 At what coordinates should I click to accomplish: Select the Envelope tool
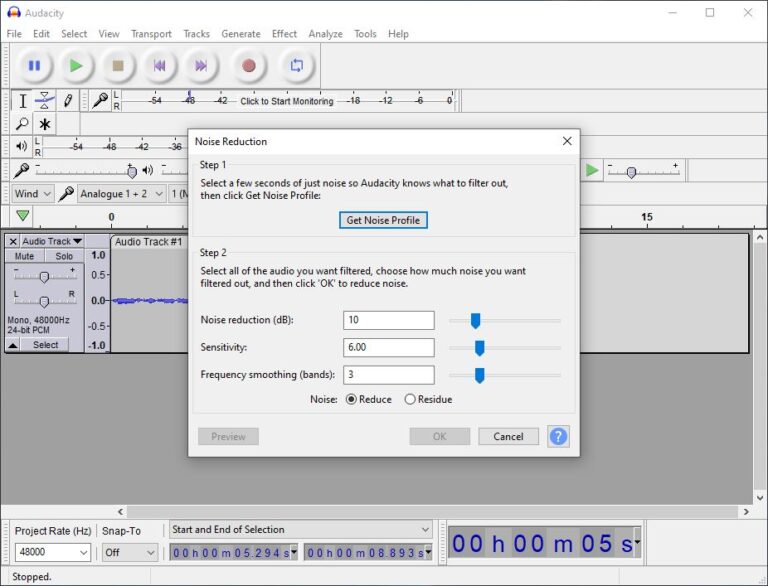(45, 101)
